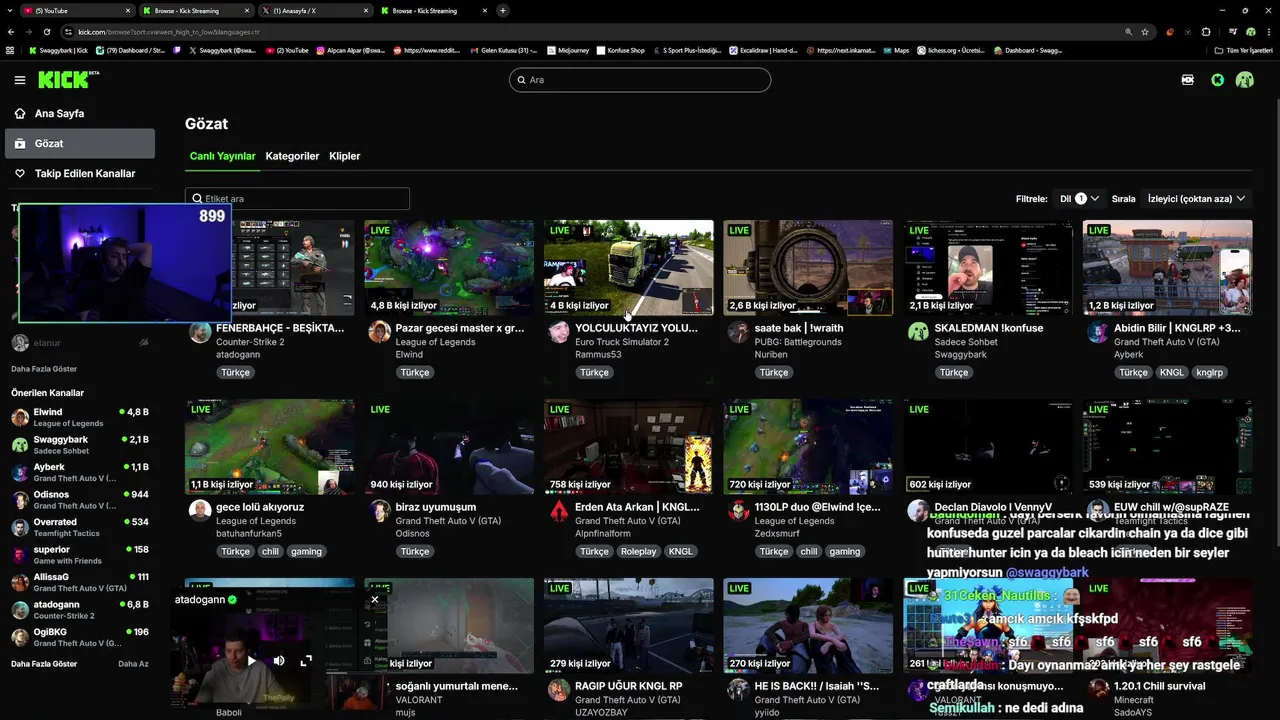Switch to Canlı Yayınlar tab
1280x720 pixels.
223,156
